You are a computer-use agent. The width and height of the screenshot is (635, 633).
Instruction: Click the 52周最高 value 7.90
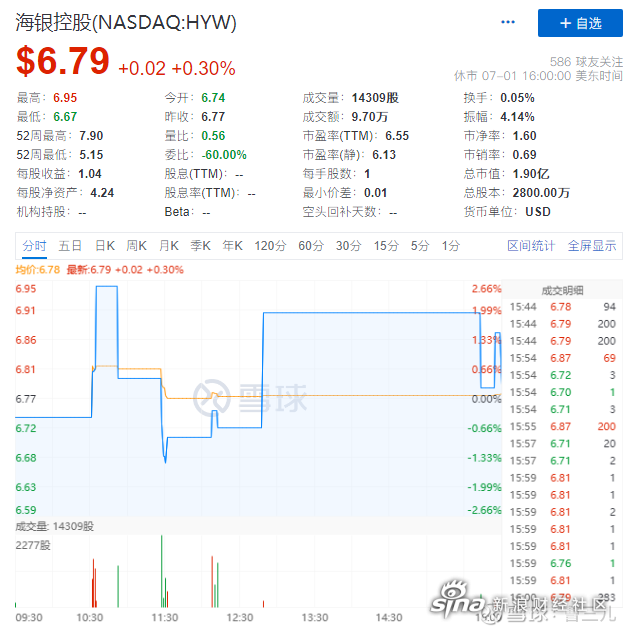coord(91,136)
